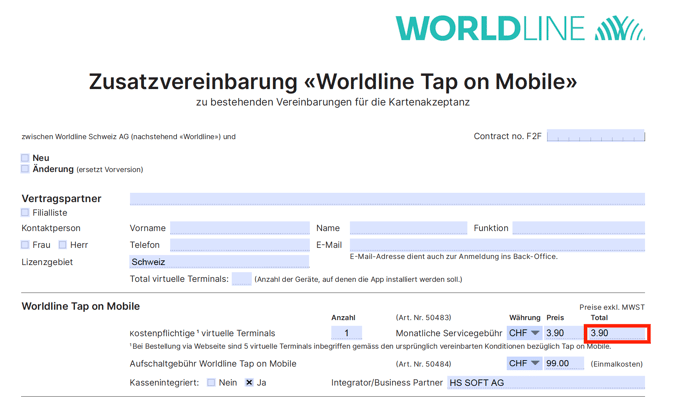The image size is (688, 402).
Task: Tick Nein for Kassenintegriert
Action: tap(211, 383)
